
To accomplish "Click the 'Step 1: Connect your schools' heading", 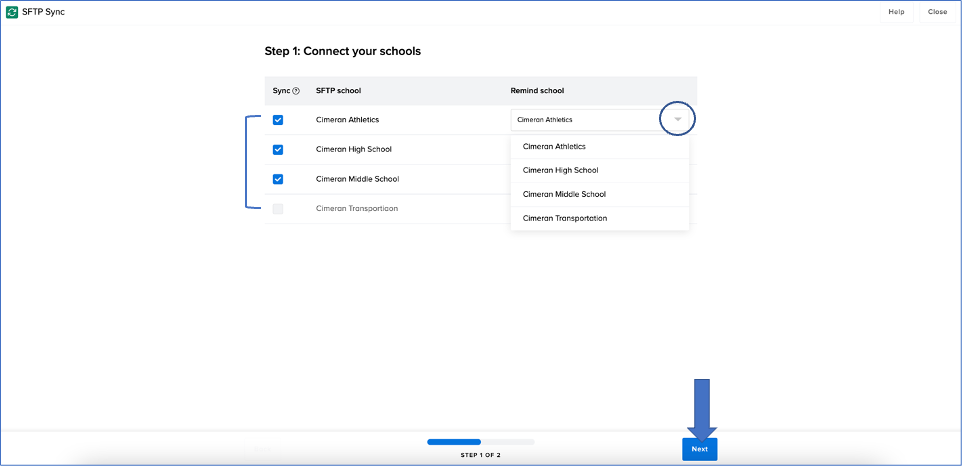I will [342, 51].
